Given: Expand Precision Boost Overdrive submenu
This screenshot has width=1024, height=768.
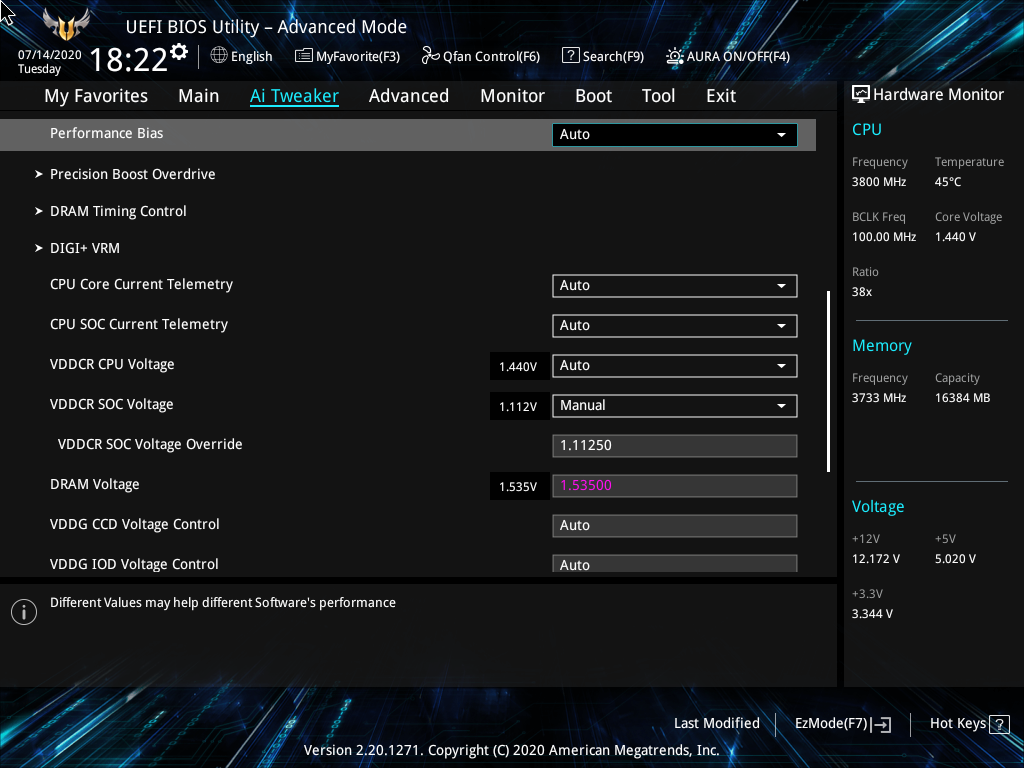Looking at the screenshot, I should point(133,174).
